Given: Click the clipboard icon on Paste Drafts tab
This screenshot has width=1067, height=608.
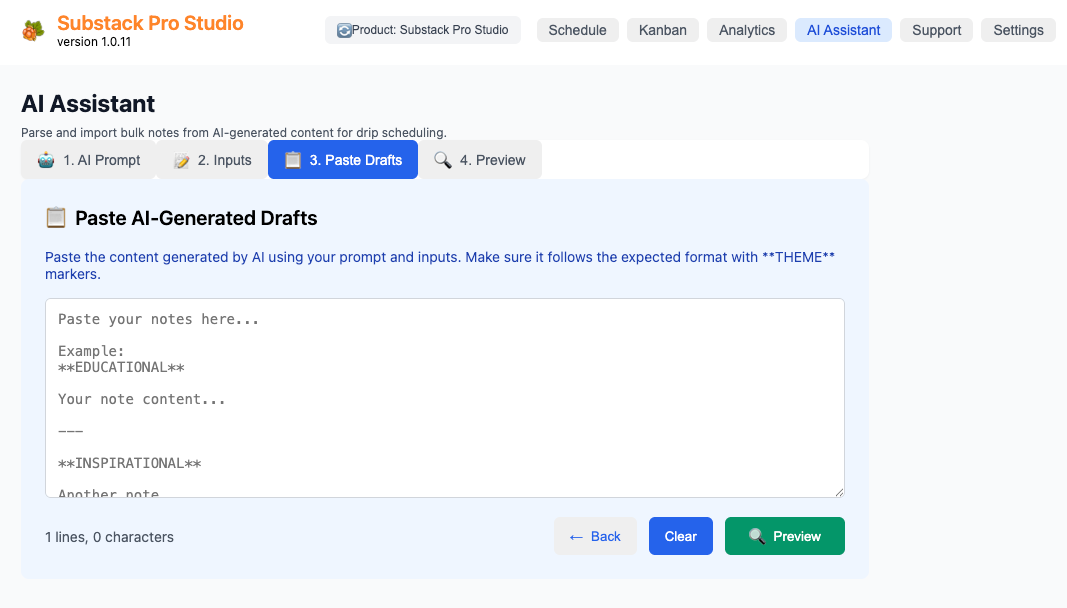Looking at the screenshot, I should tap(293, 160).
